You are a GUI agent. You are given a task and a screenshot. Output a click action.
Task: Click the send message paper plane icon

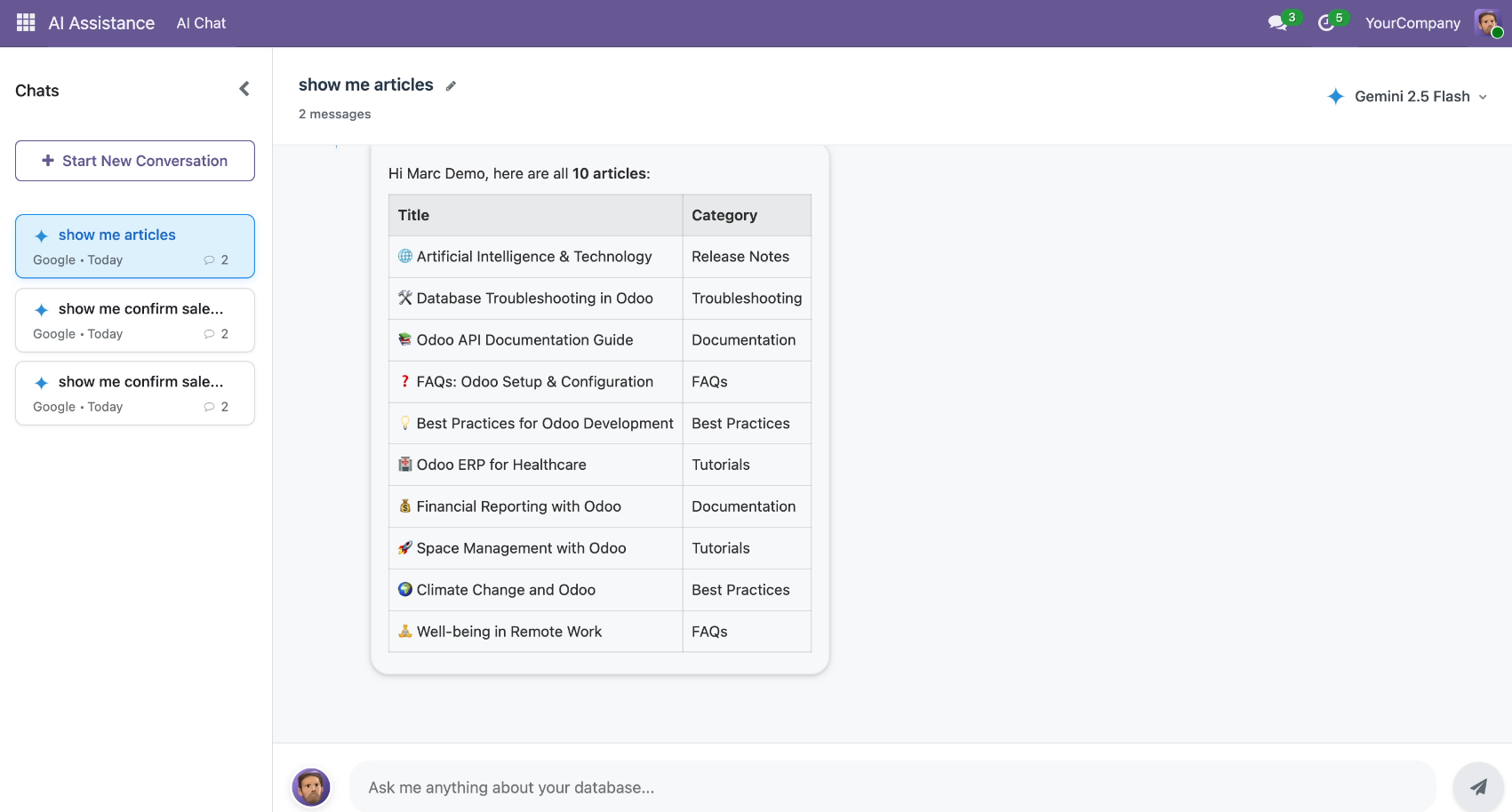pyautogui.click(x=1477, y=786)
